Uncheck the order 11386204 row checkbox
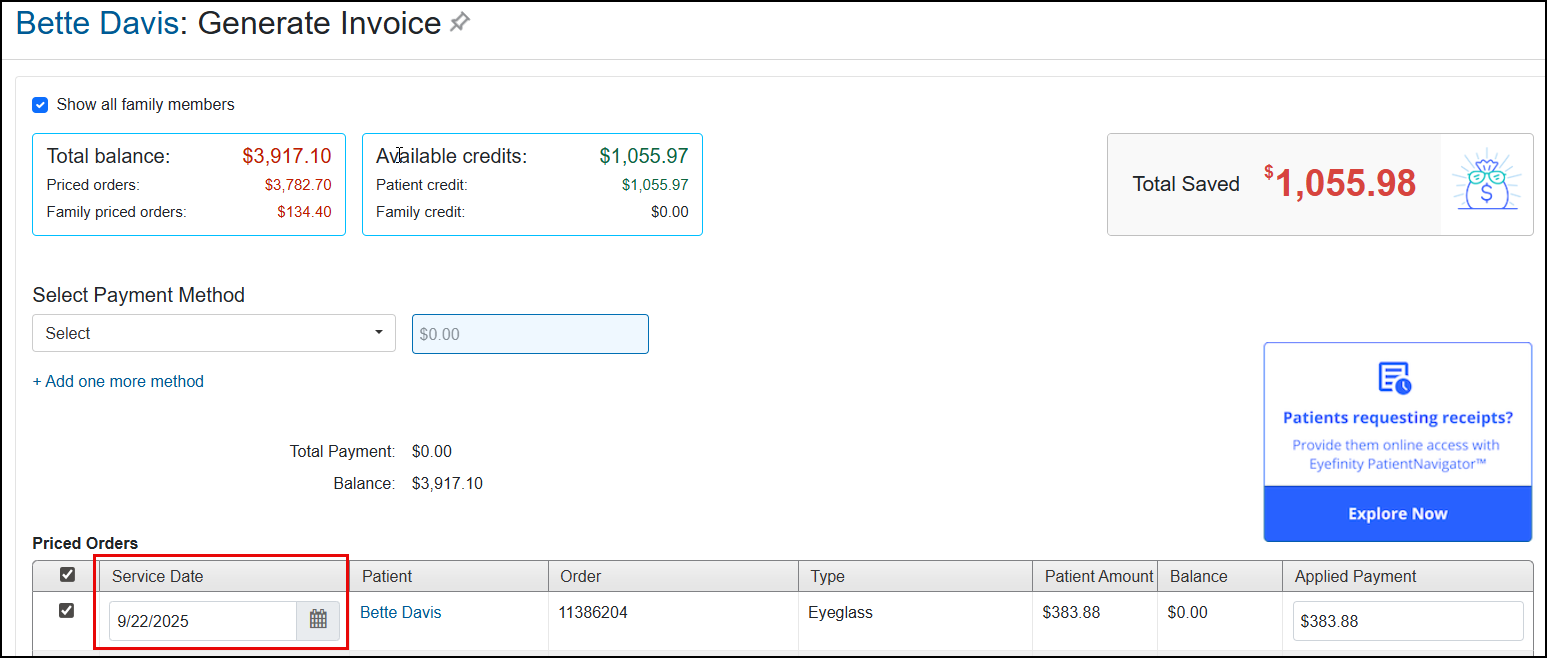The height and width of the screenshot is (658, 1547). (x=67, y=611)
